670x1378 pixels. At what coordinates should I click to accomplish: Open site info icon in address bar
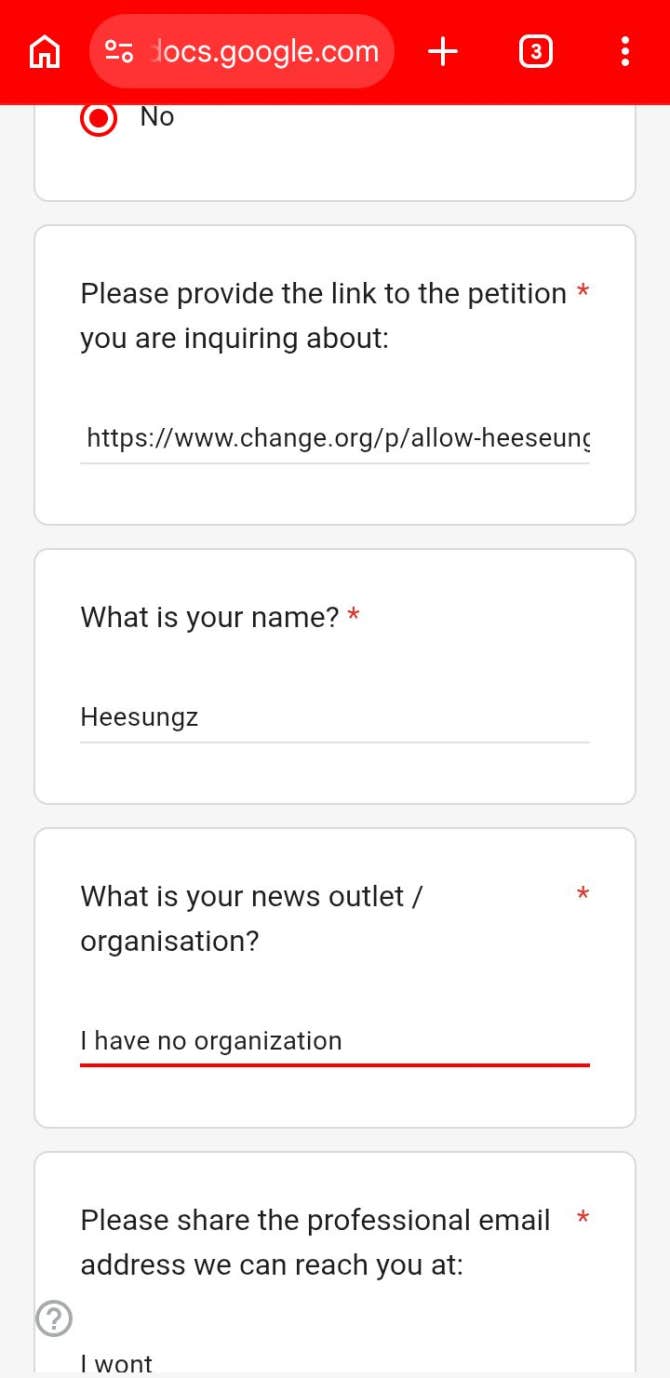tap(119, 51)
